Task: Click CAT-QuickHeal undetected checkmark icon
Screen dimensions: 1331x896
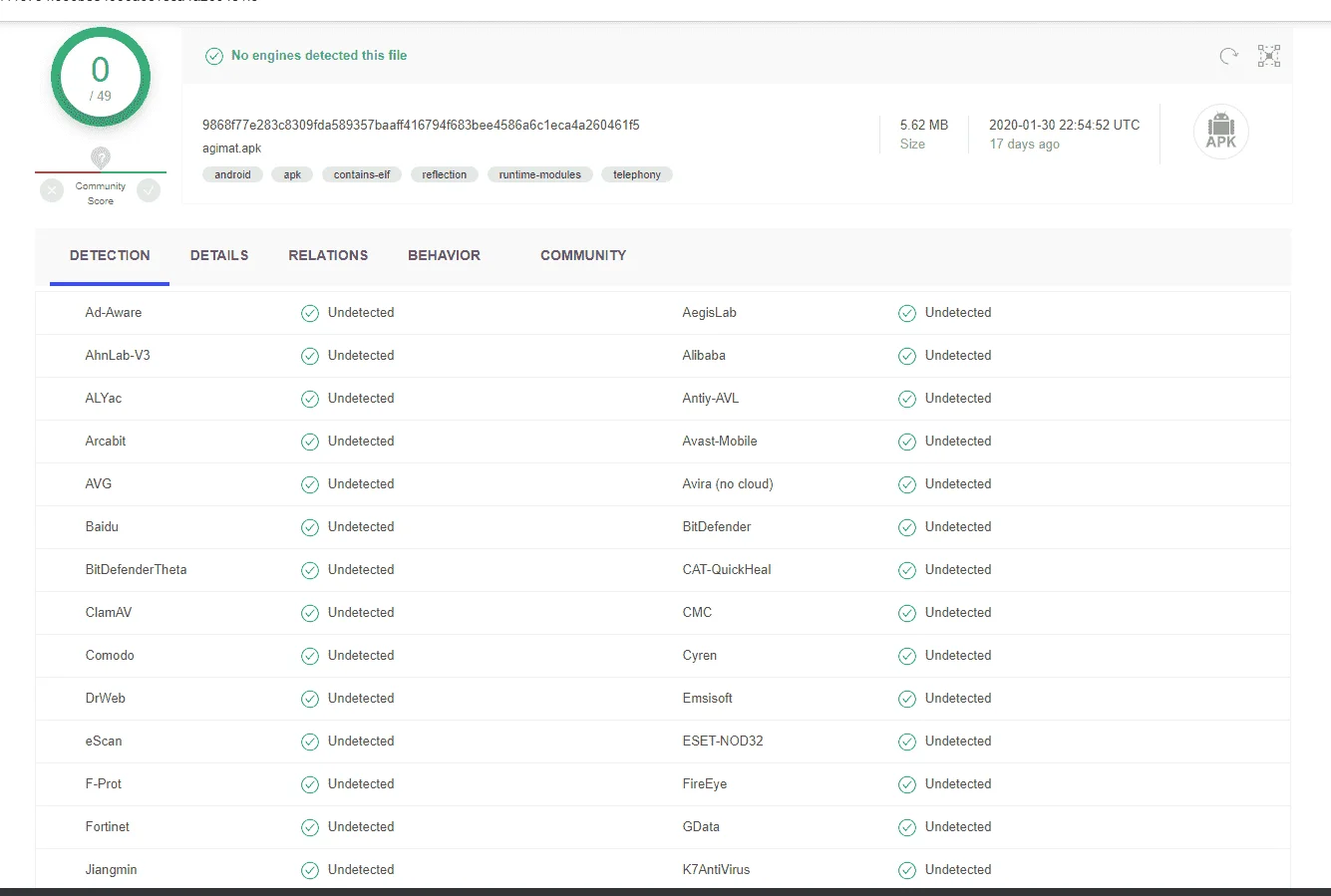Action: click(907, 570)
